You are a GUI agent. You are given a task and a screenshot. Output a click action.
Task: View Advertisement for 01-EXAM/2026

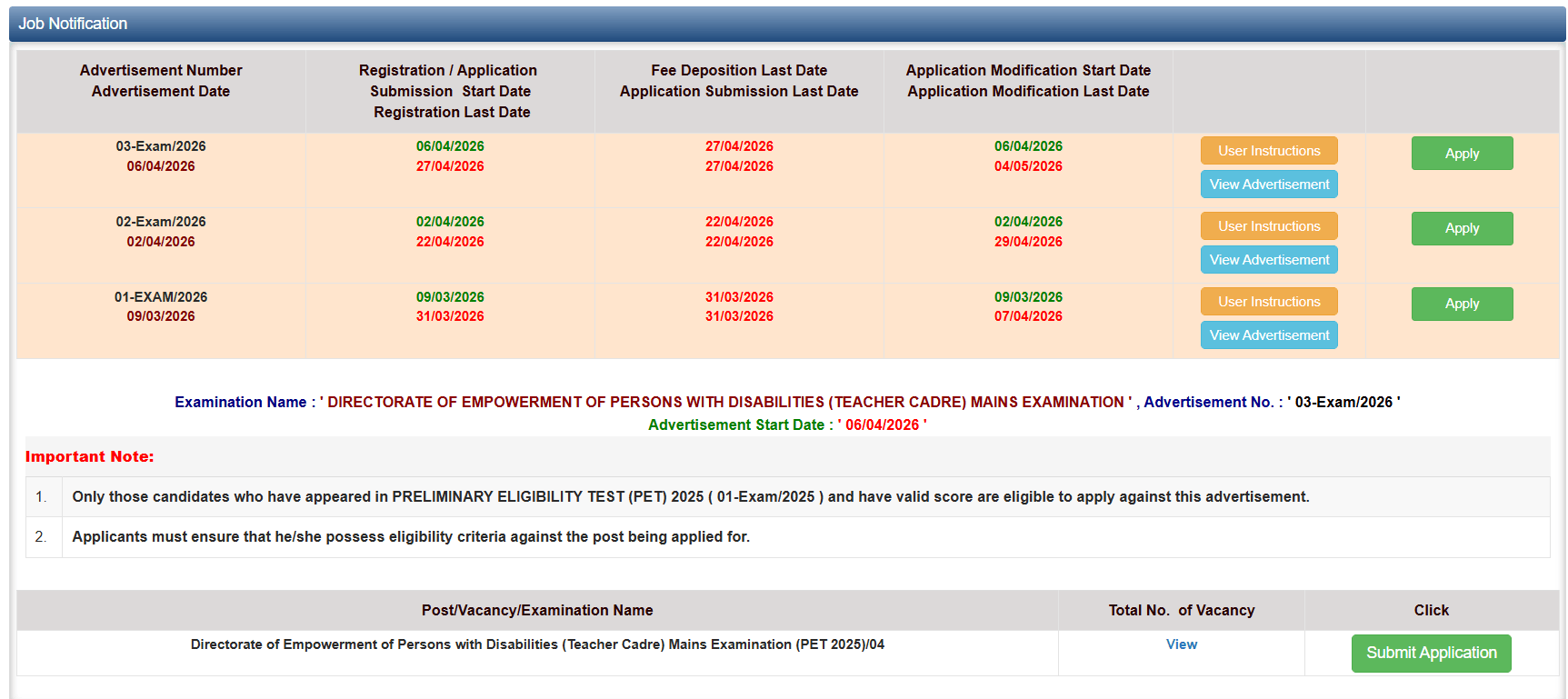coord(1268,335)
